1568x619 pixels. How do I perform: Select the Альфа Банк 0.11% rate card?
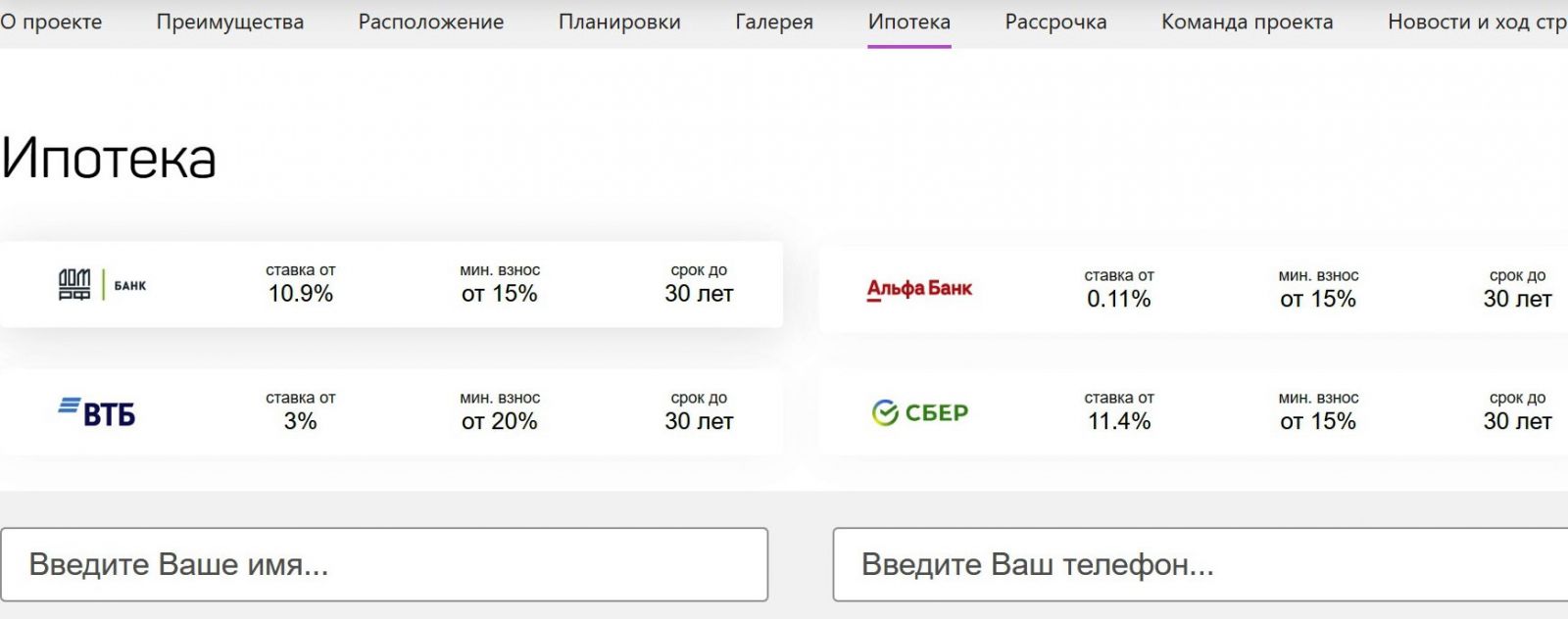tap(1194, 289)
